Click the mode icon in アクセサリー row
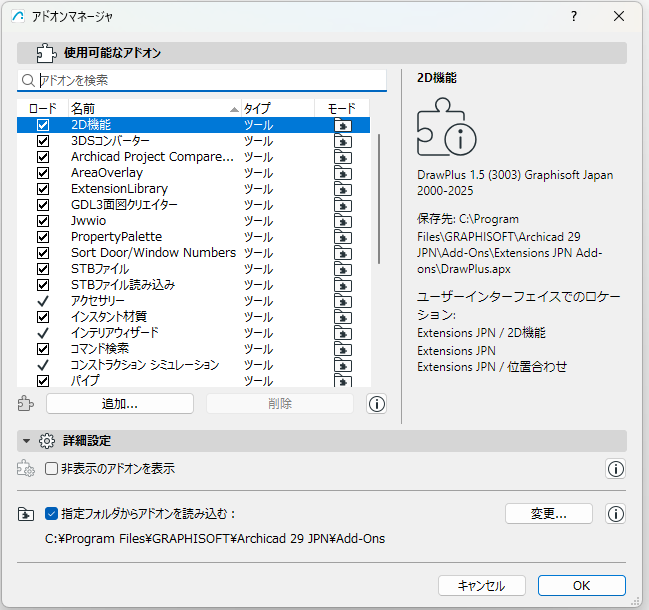 click(343, 301)
